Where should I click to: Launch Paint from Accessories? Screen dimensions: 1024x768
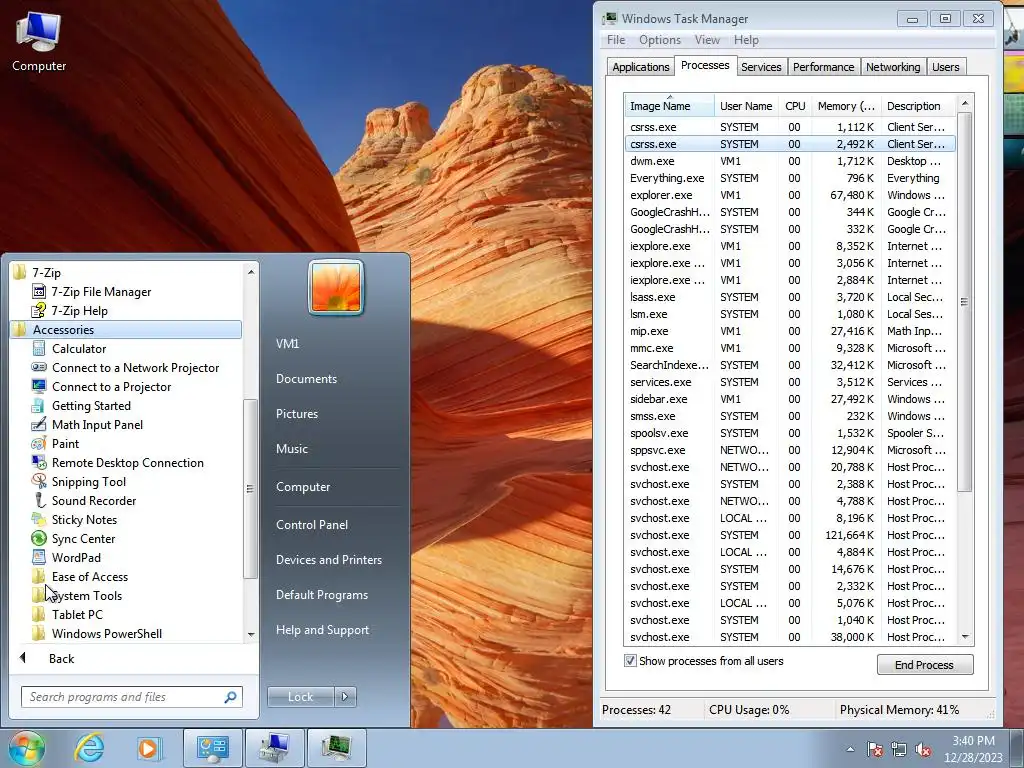[x=65, y=443]
